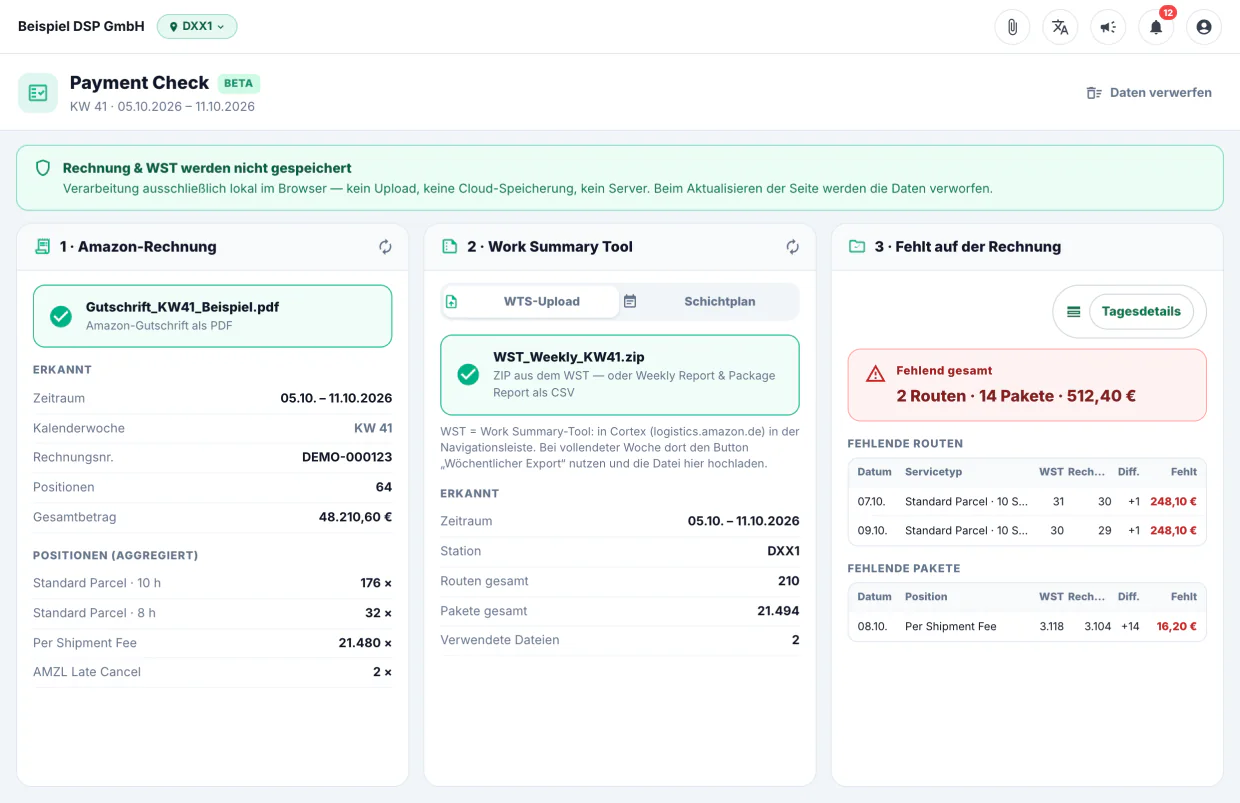Click the Fehlende Routen section heading
The height and width of the screenshot is (803, 1240).
[x=905, y=443]
